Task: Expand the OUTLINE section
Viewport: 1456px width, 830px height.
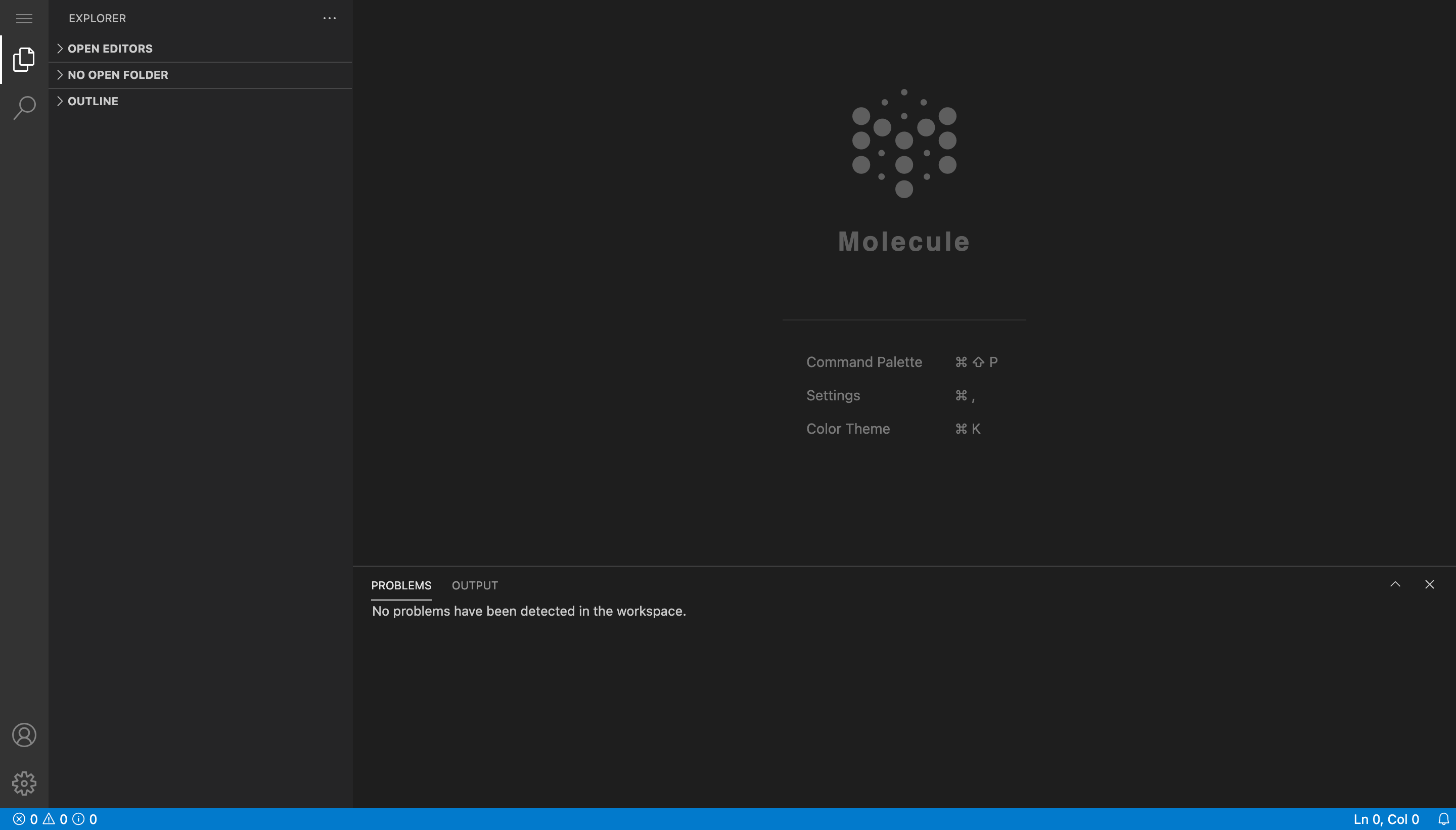Action: pyautogui.click(x=93, y=101)
